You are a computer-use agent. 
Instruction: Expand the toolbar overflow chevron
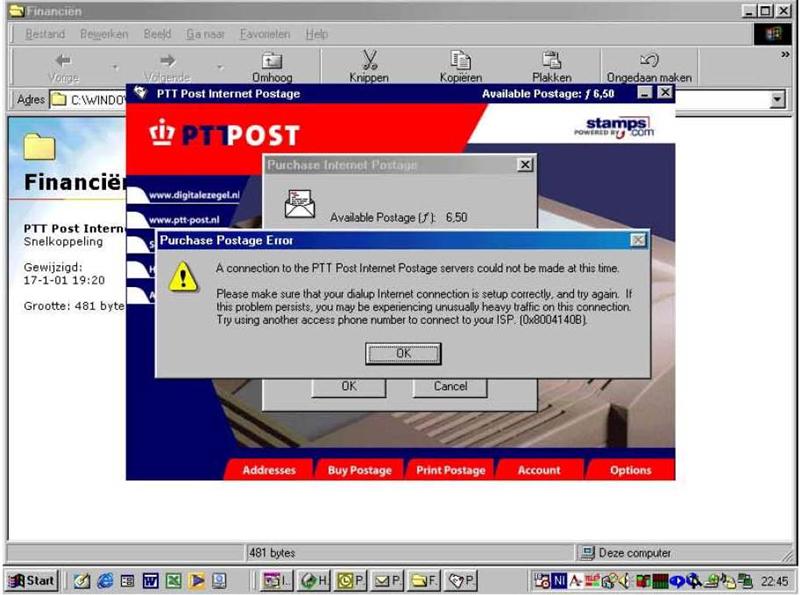[785, 54]
